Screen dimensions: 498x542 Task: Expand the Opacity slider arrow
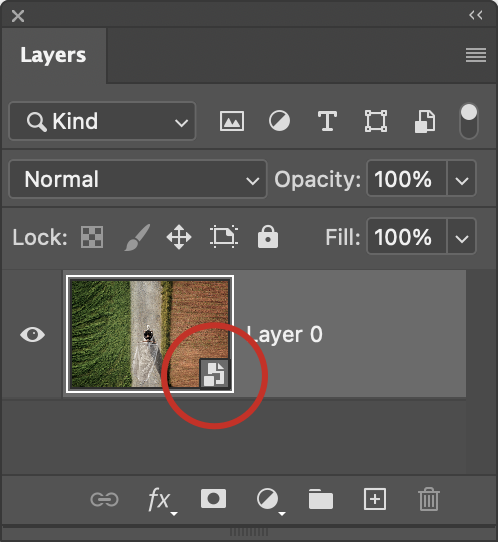[x=462, y=179]
